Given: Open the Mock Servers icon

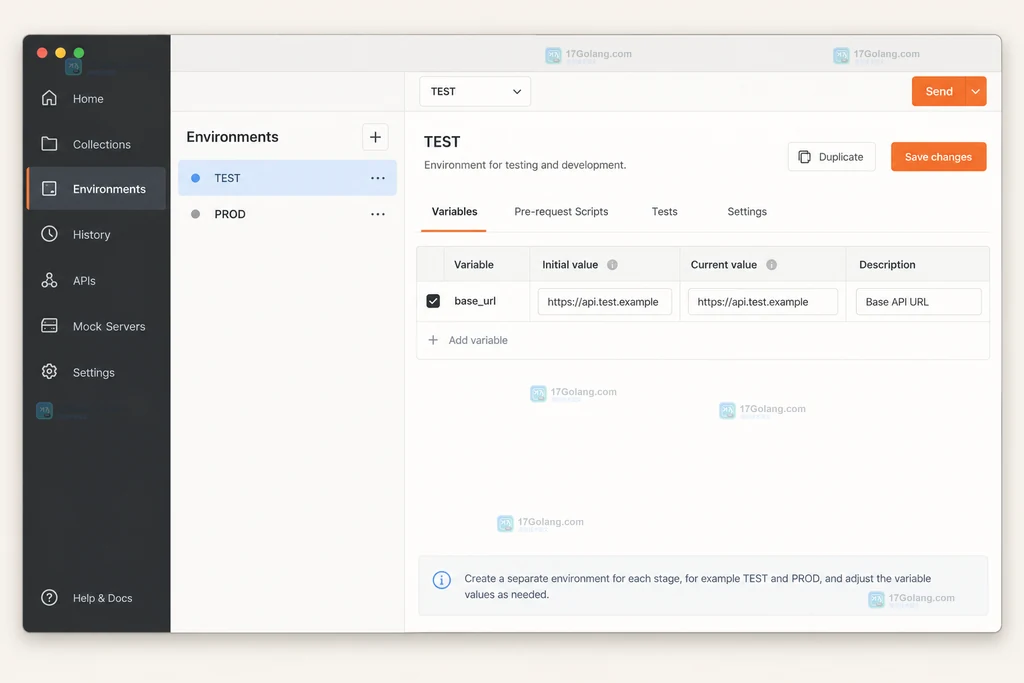Looking at the screenshot, I should (49, 325).
